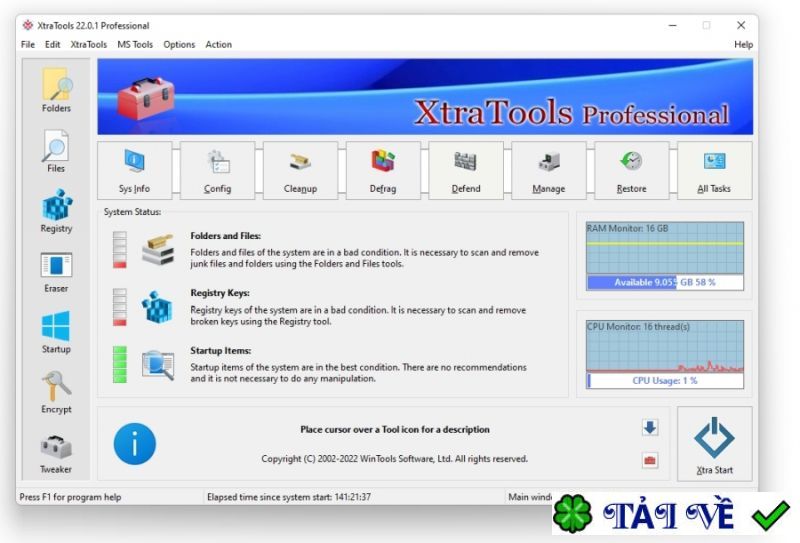Image resolution: width=800 pixels, height=543 pixels.
Task: Open the Folders tool in sidebar
Action: [56, 90]
